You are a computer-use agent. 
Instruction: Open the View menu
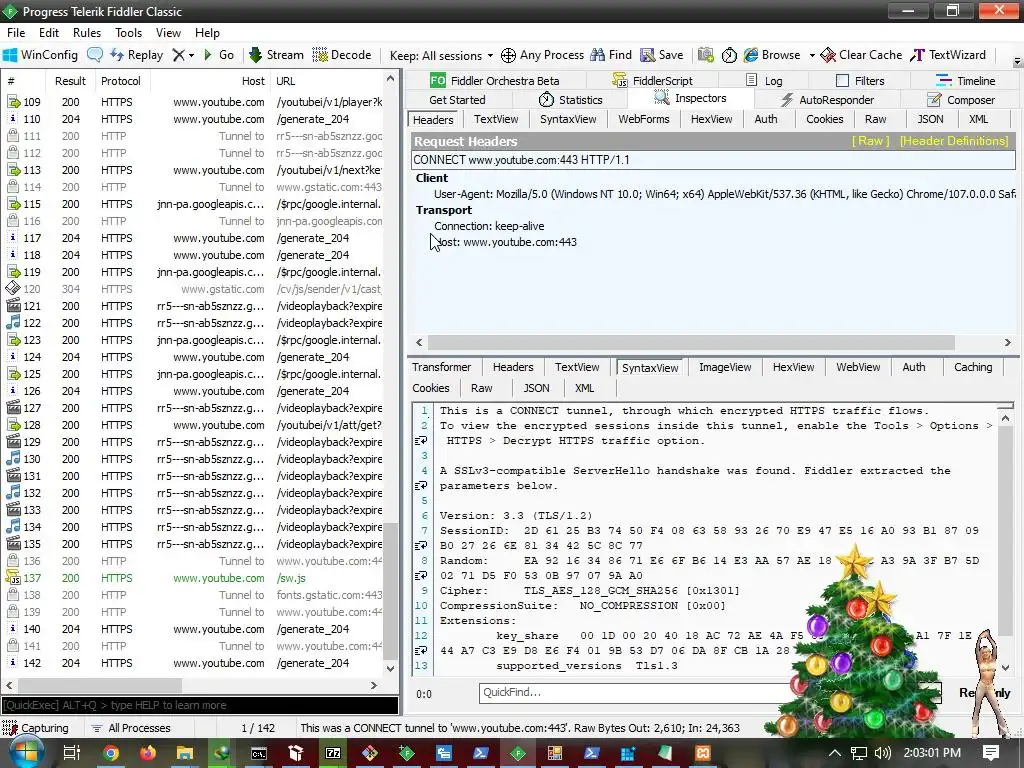pos(168,33)
